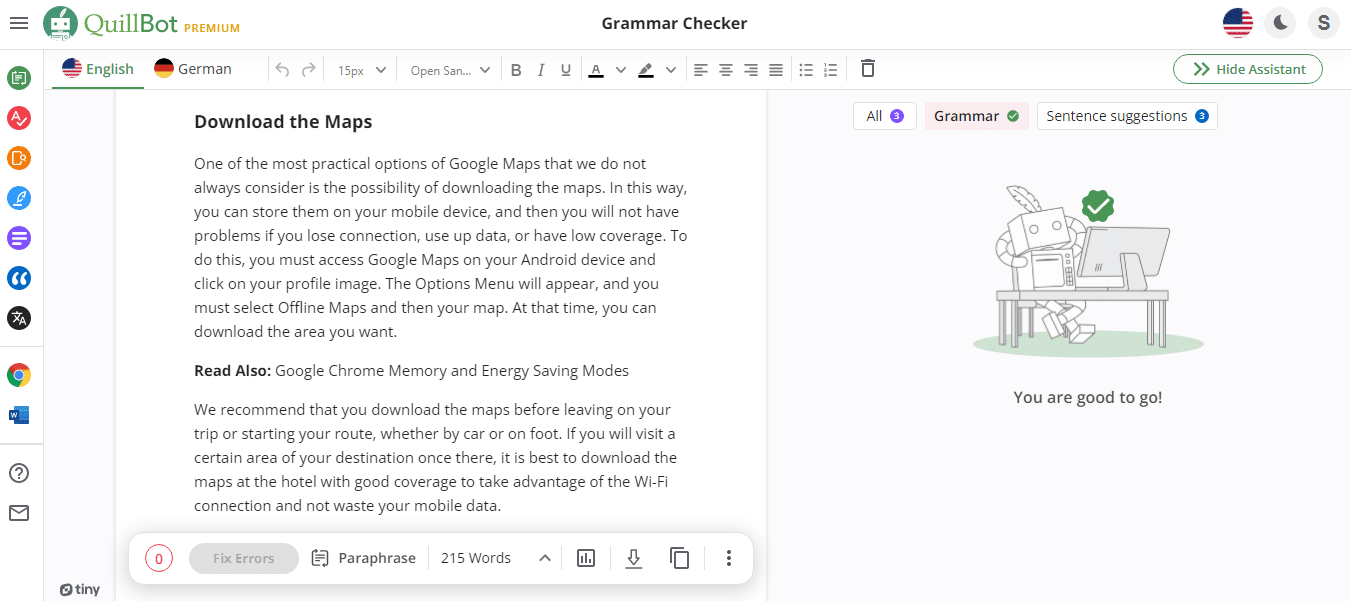Screen dimensions: 1351x601
Task: Toggle dark mode with moon icon
Action: [1280, 22]
